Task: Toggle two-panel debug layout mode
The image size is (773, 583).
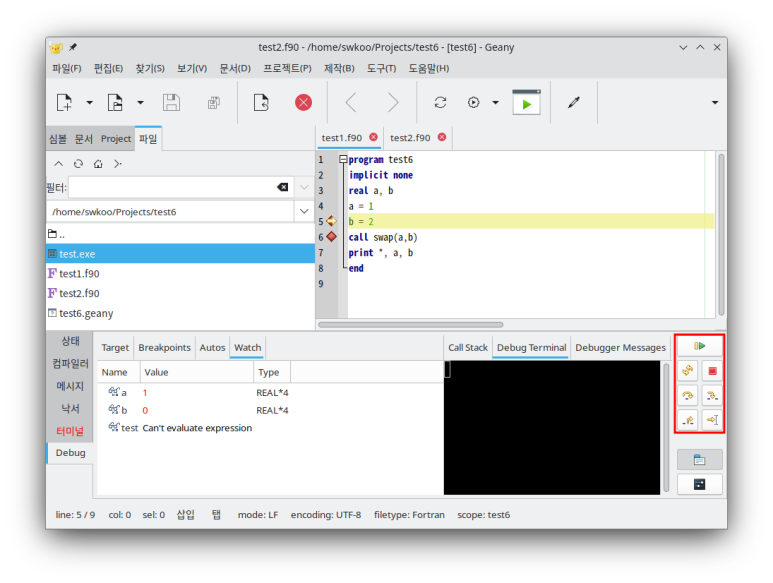Action: coord(700,484)
